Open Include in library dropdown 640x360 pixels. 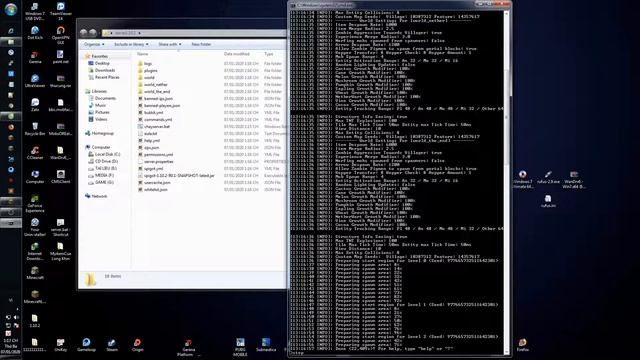[x=131, y=44]
